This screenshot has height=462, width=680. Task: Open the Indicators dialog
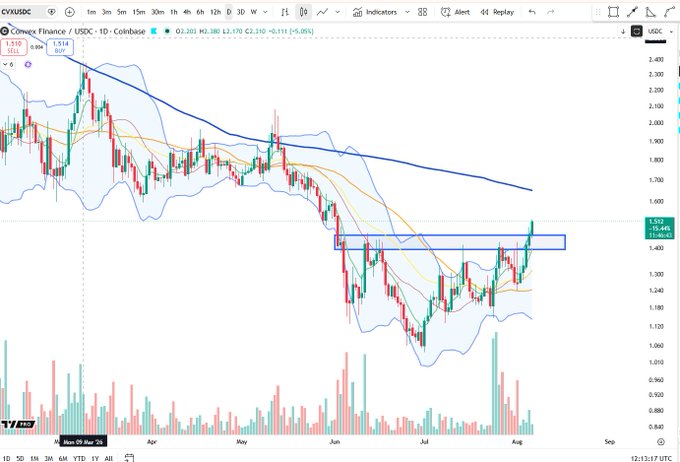[x=375, y=12]
